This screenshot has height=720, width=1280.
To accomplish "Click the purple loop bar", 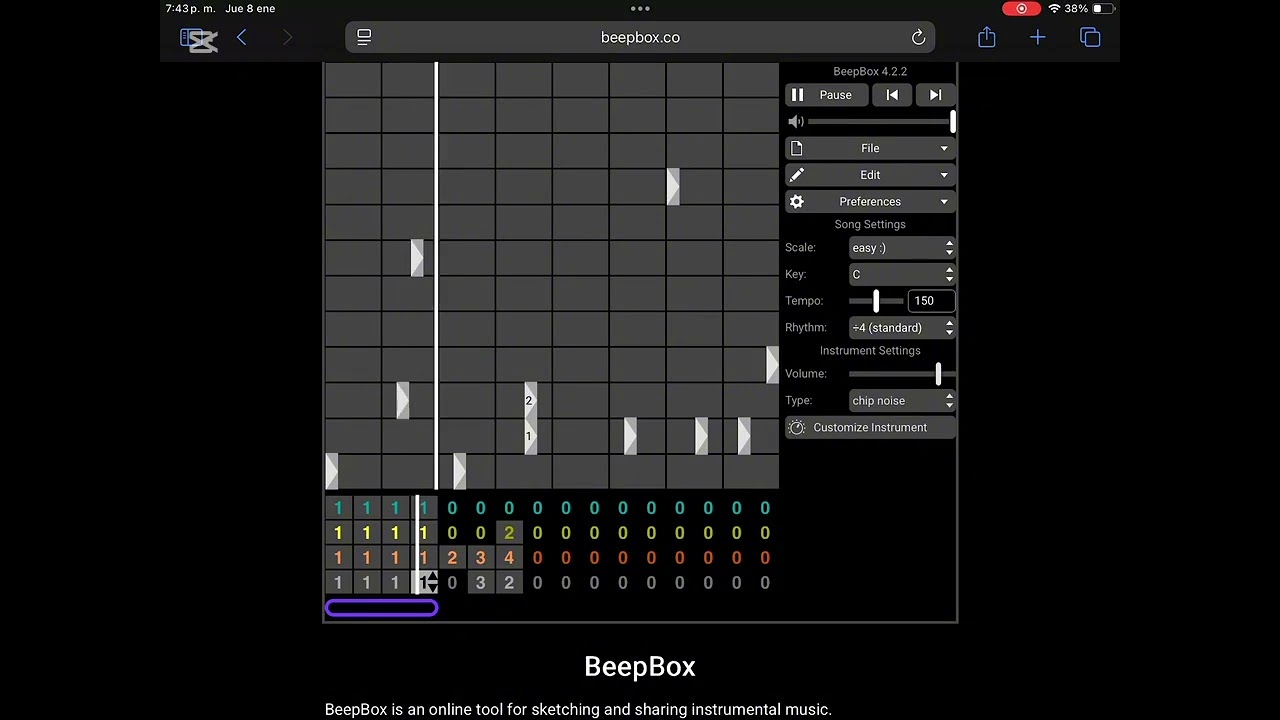I will (x=381, y=608).
